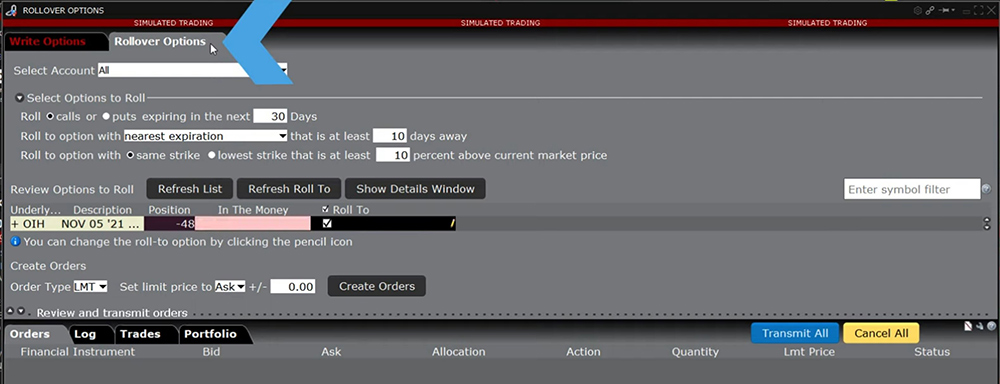Click help icon beside symbol filter box

tap(987, 189)
